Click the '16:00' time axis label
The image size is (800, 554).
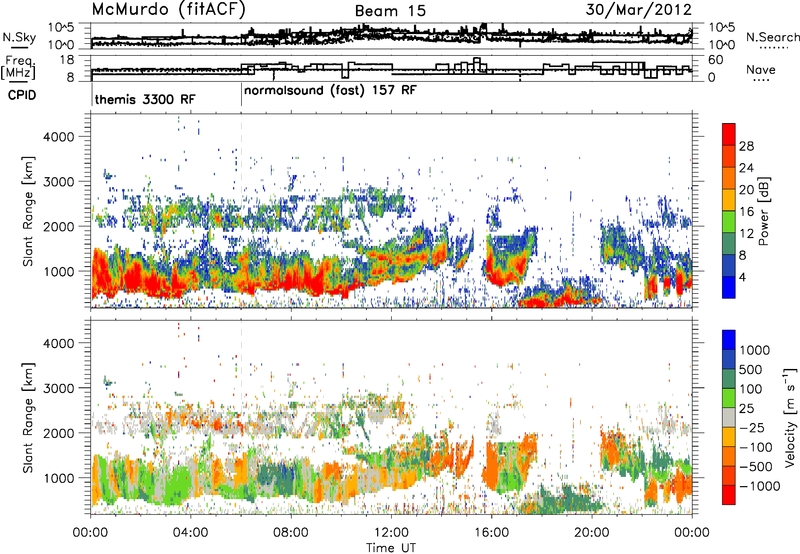(x=491, y=533)
